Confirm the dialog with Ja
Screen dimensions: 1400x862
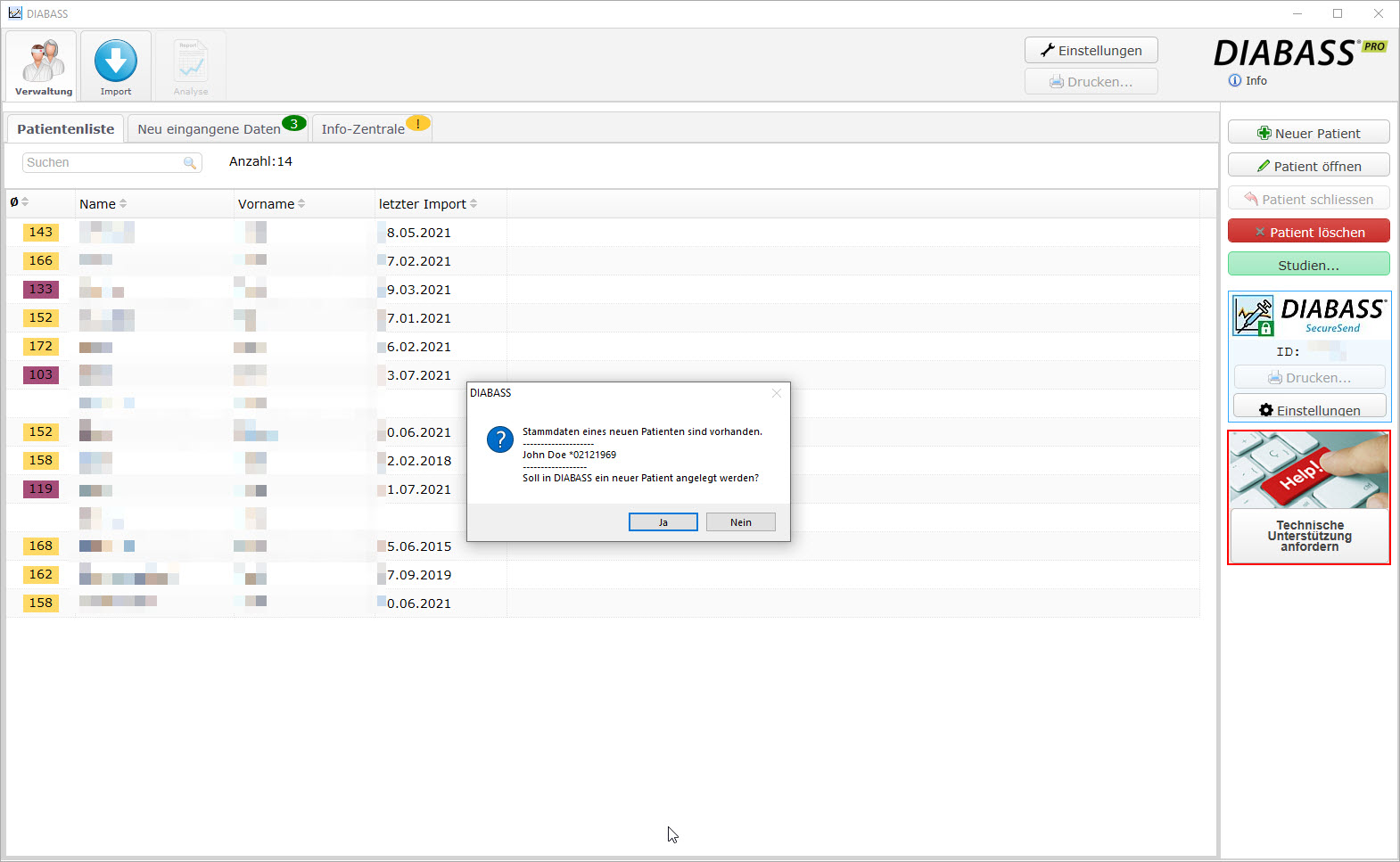tap(663, 522)
